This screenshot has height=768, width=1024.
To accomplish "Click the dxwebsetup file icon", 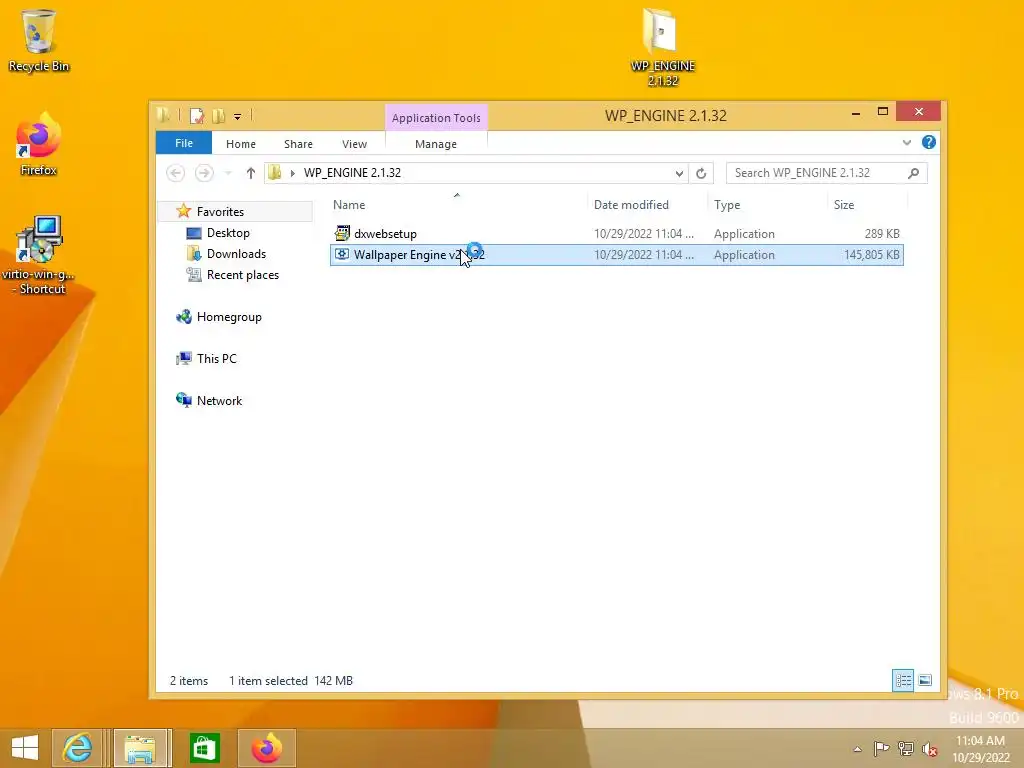I will (x=342, y=233).
